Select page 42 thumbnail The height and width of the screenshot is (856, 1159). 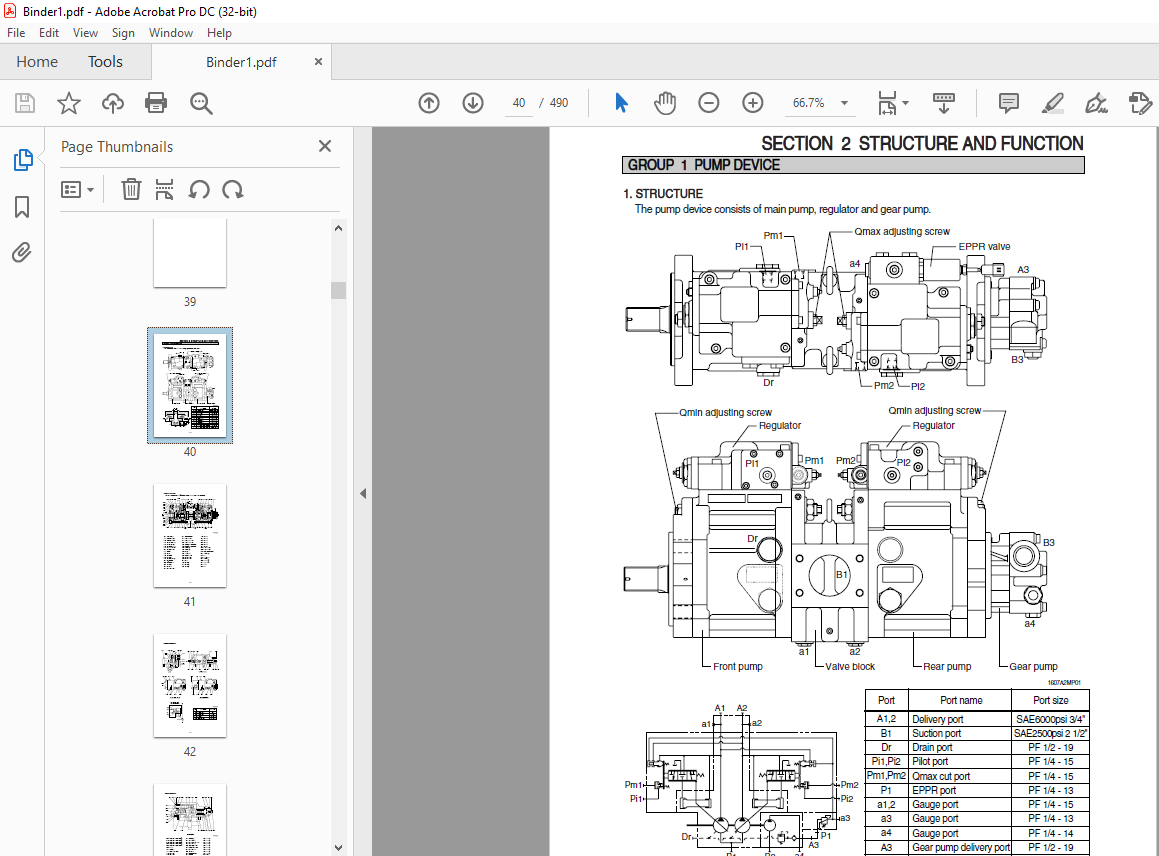190,686
